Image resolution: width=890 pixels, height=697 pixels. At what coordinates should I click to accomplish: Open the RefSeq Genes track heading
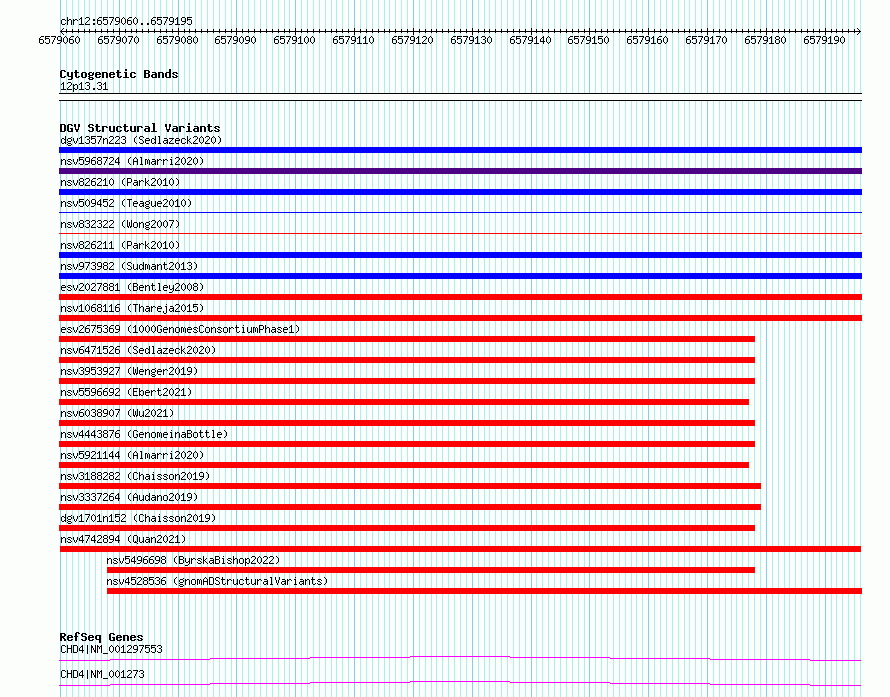101,637
